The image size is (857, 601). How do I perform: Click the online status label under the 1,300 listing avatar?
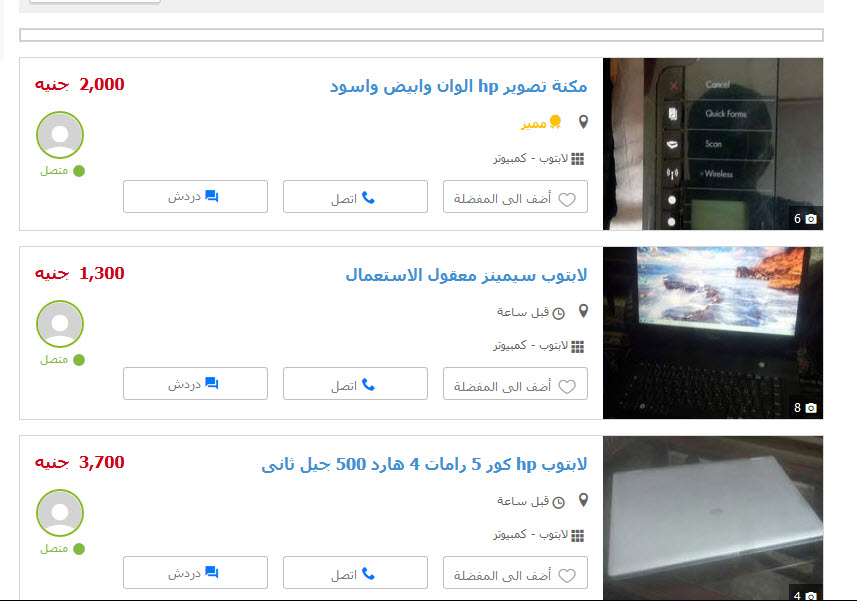pos(62,360)
